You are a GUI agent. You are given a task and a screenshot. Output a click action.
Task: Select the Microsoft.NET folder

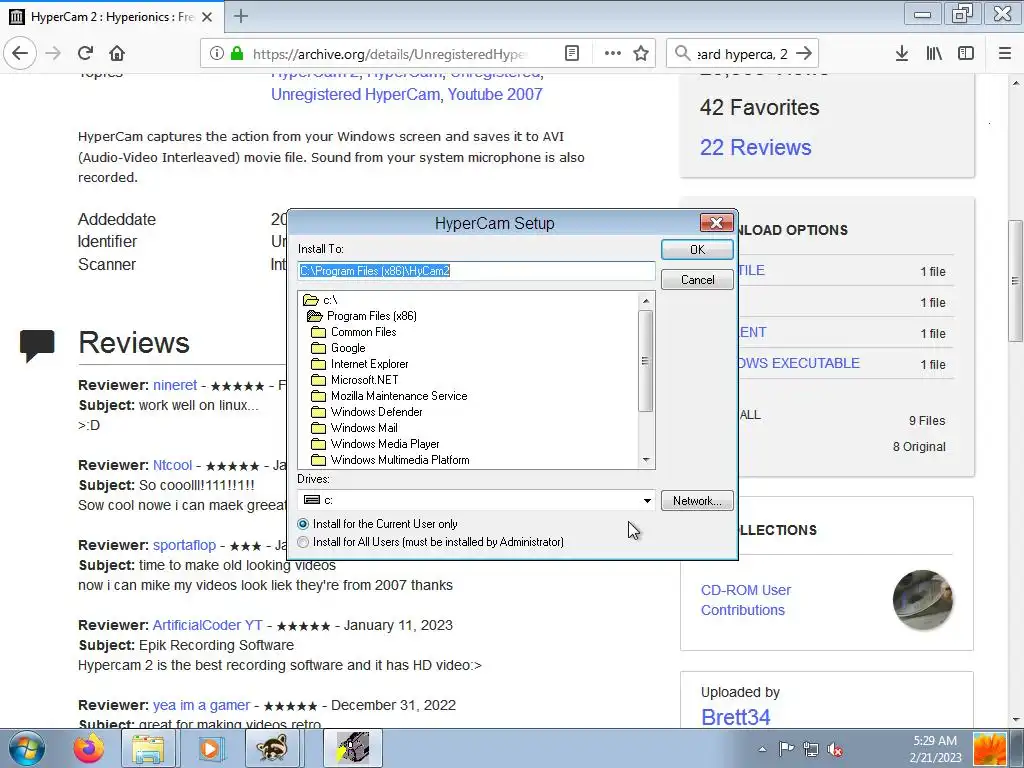coord(355,380)
